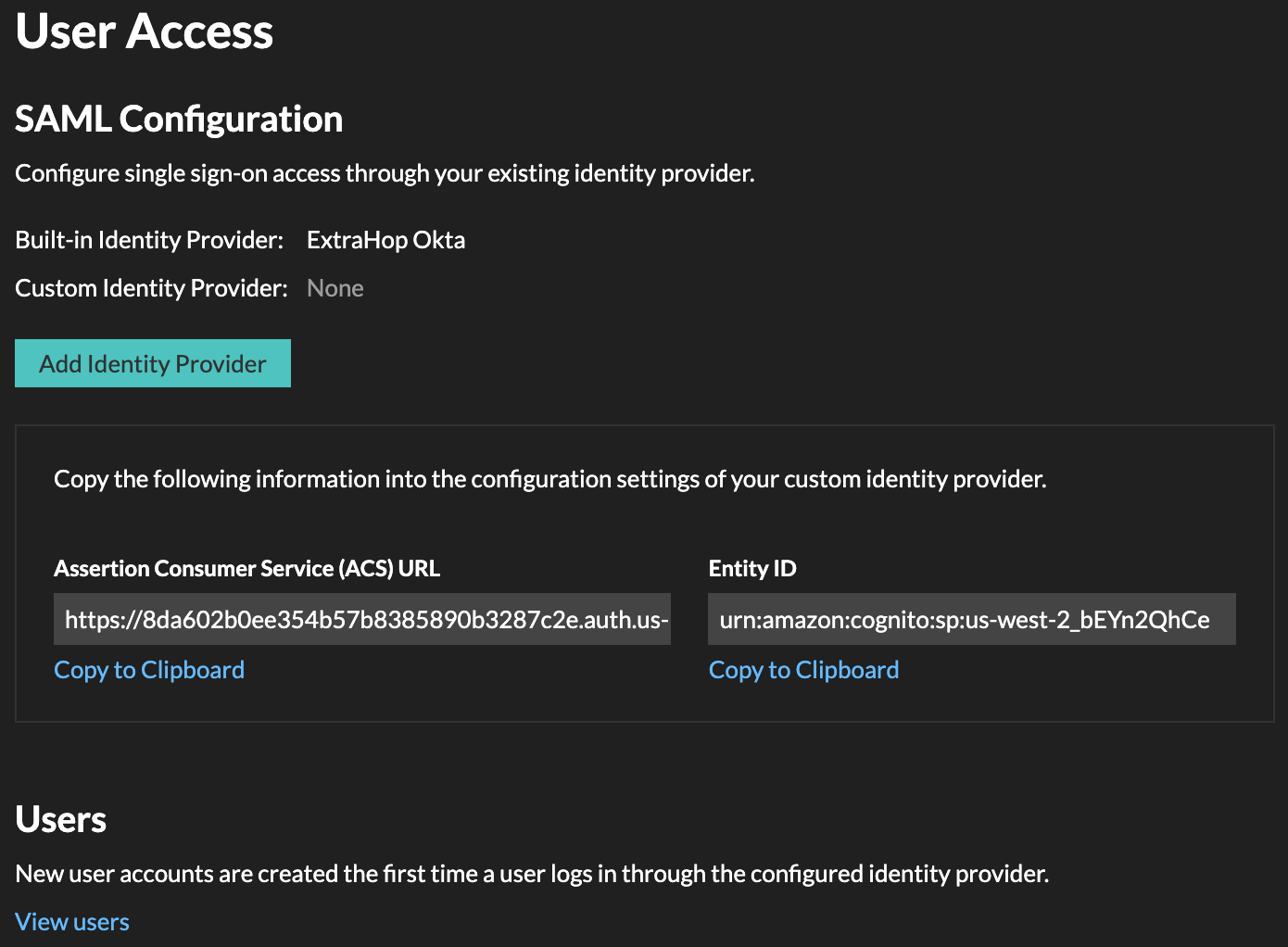
Task: Click the Custom Identity Provider None value
Action: tap(335, 288)
